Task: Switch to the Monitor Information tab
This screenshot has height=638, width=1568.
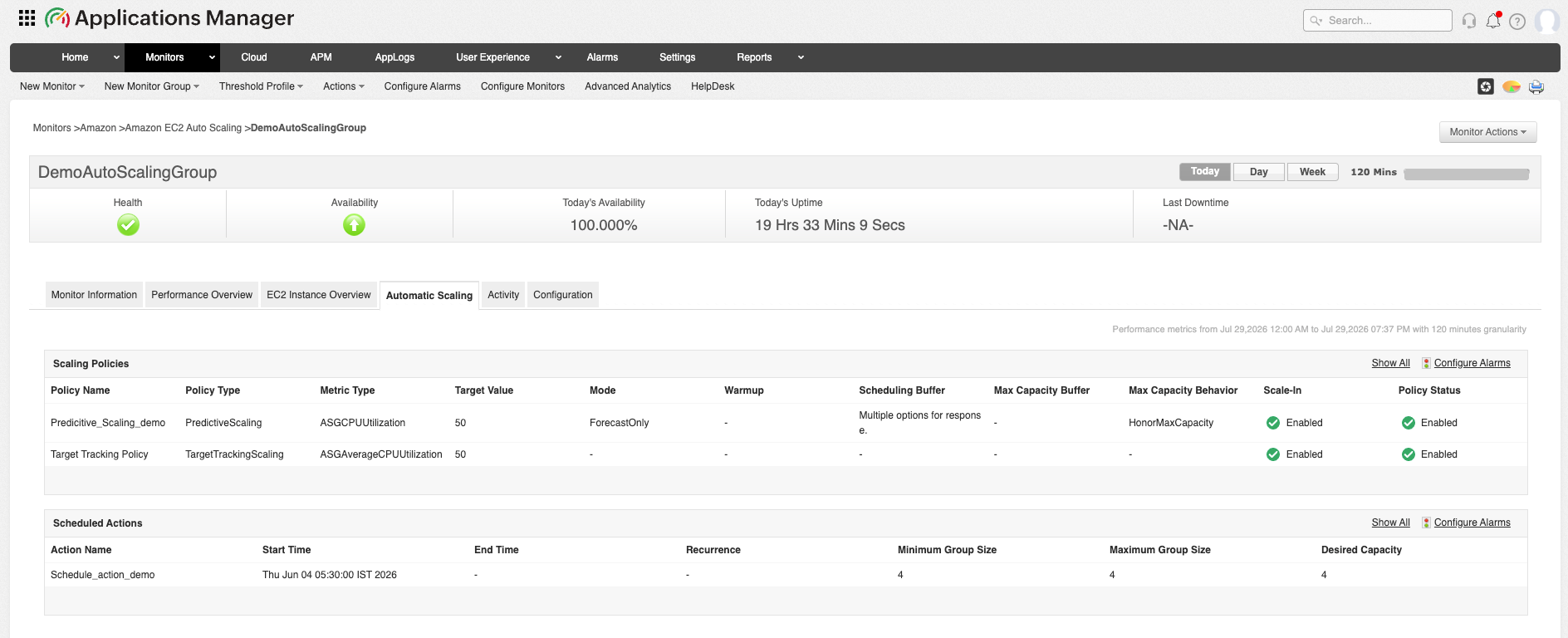Action: coord(94,295)
